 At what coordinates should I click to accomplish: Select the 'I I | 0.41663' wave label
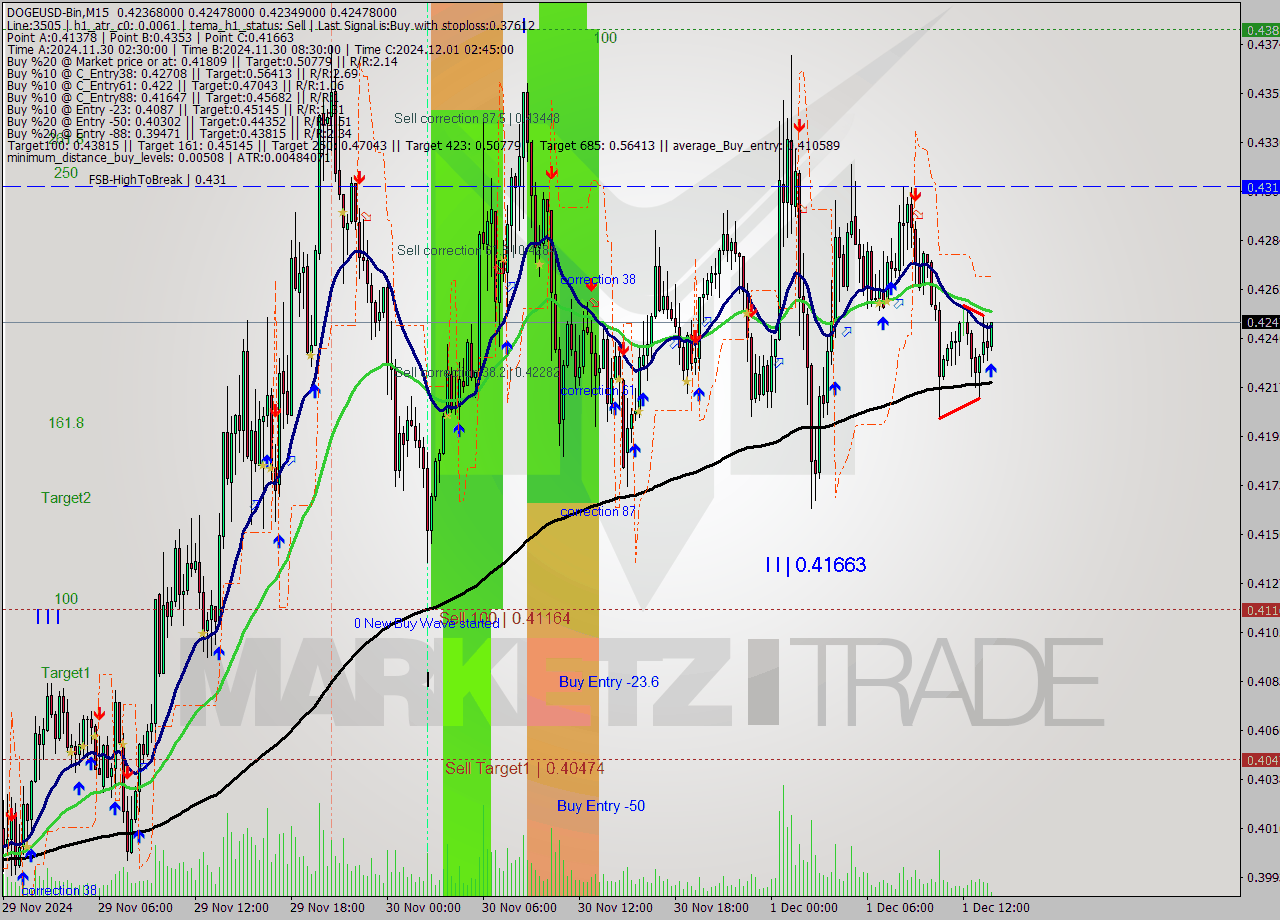[x=816, y=565]
